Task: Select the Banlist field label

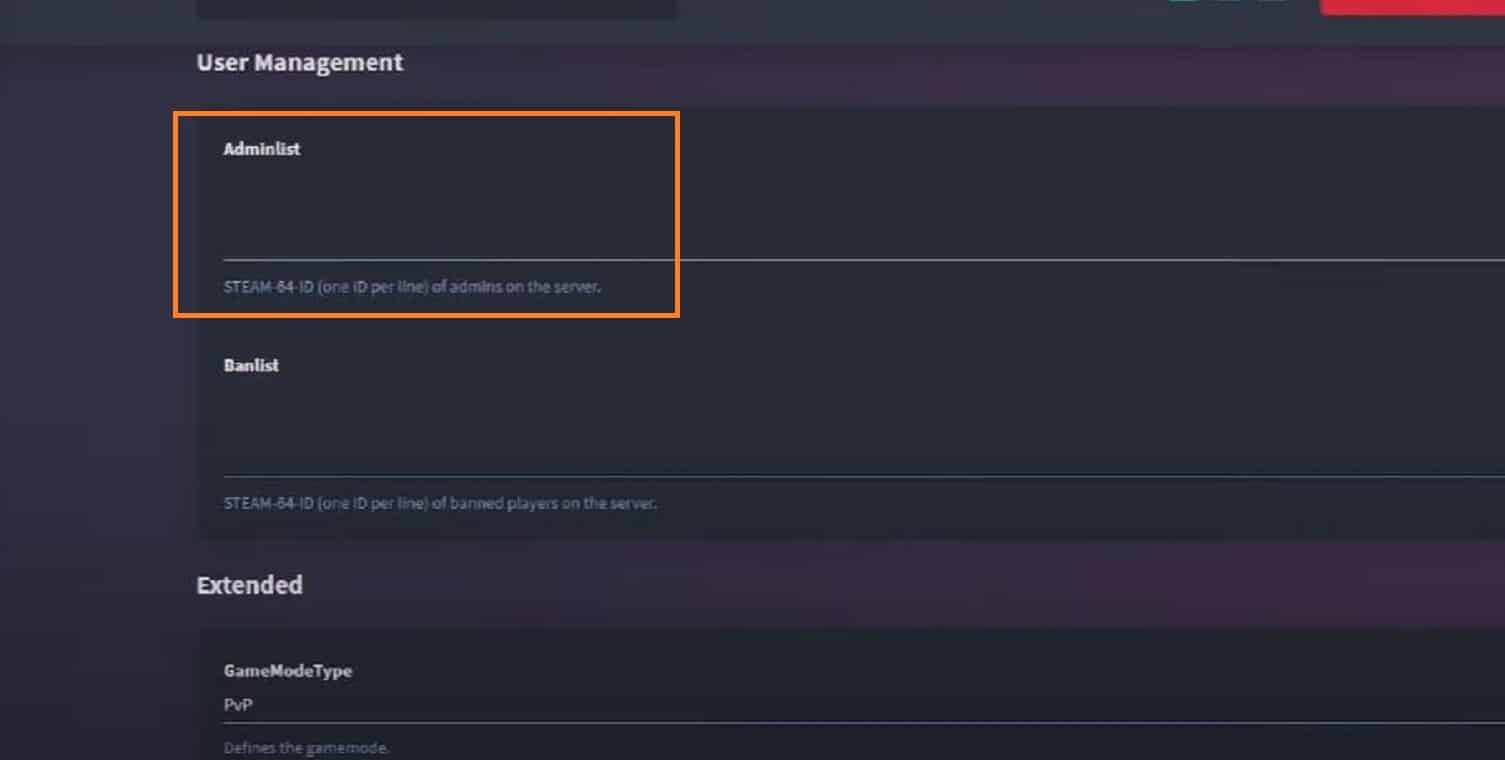Action: (x=251, y=365)
